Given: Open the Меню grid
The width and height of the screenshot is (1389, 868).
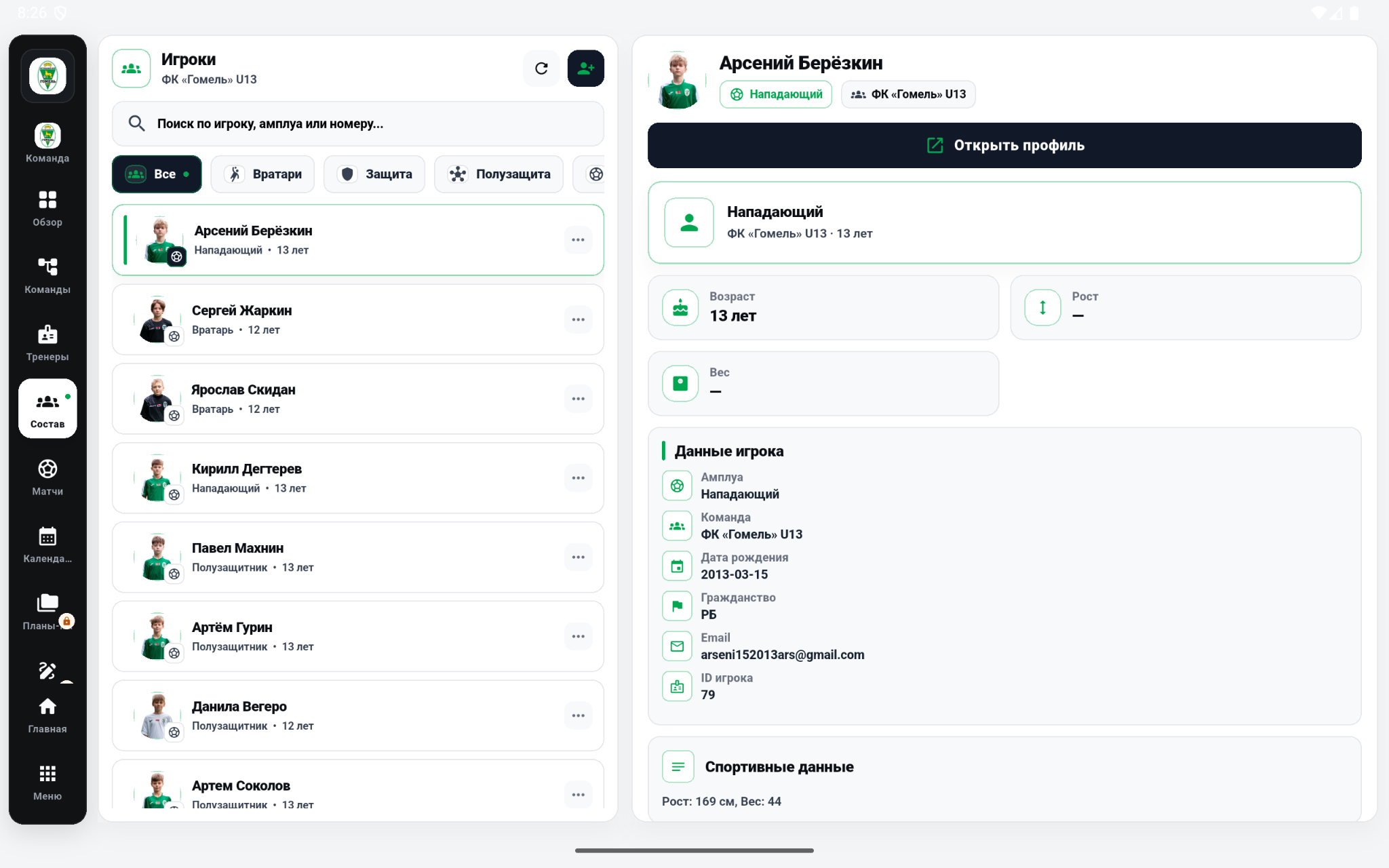Looking at the screenshot, I should coord(47,783).
